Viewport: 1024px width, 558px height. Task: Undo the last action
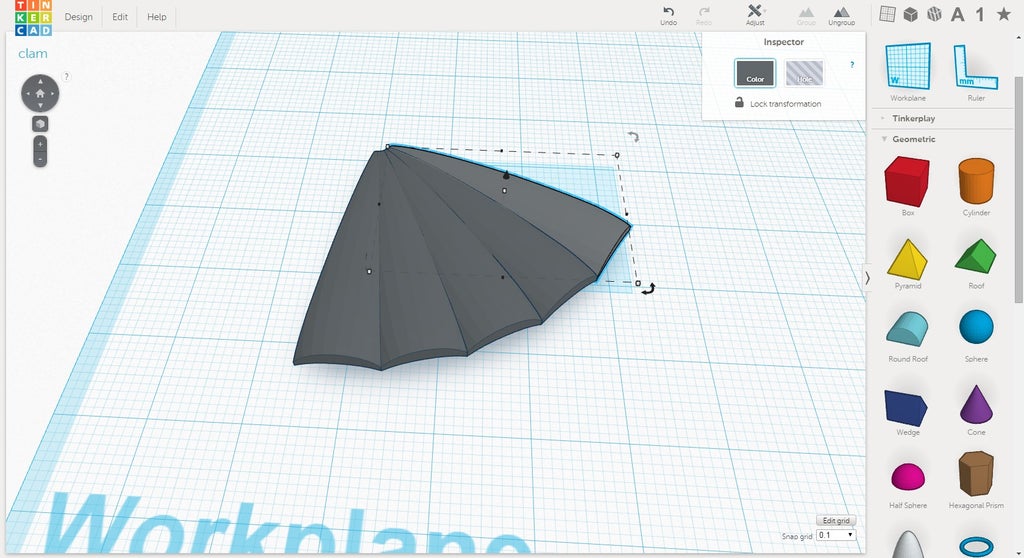669,16
